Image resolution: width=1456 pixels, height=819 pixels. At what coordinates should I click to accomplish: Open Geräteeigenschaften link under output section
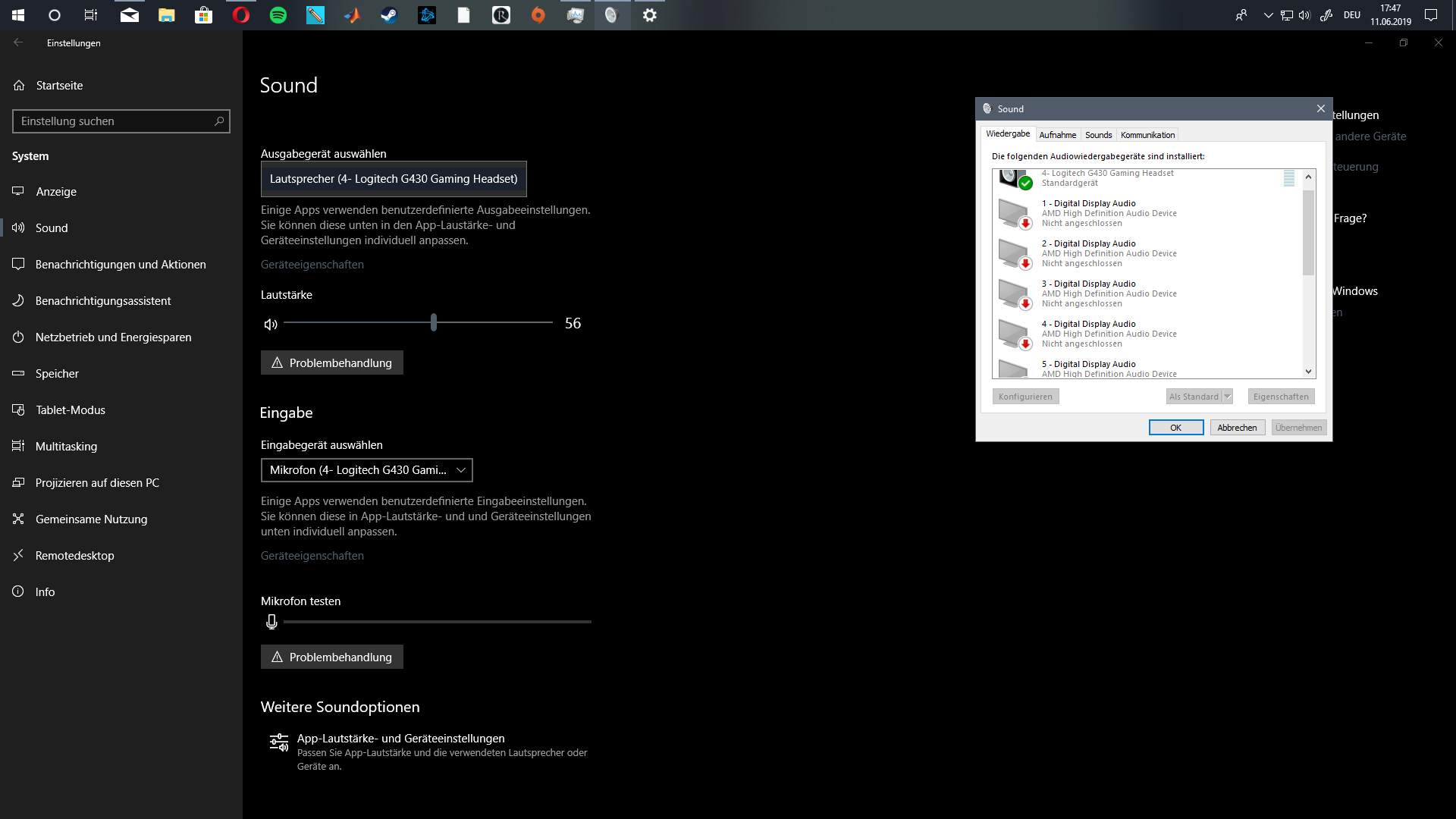click(312, 265)
